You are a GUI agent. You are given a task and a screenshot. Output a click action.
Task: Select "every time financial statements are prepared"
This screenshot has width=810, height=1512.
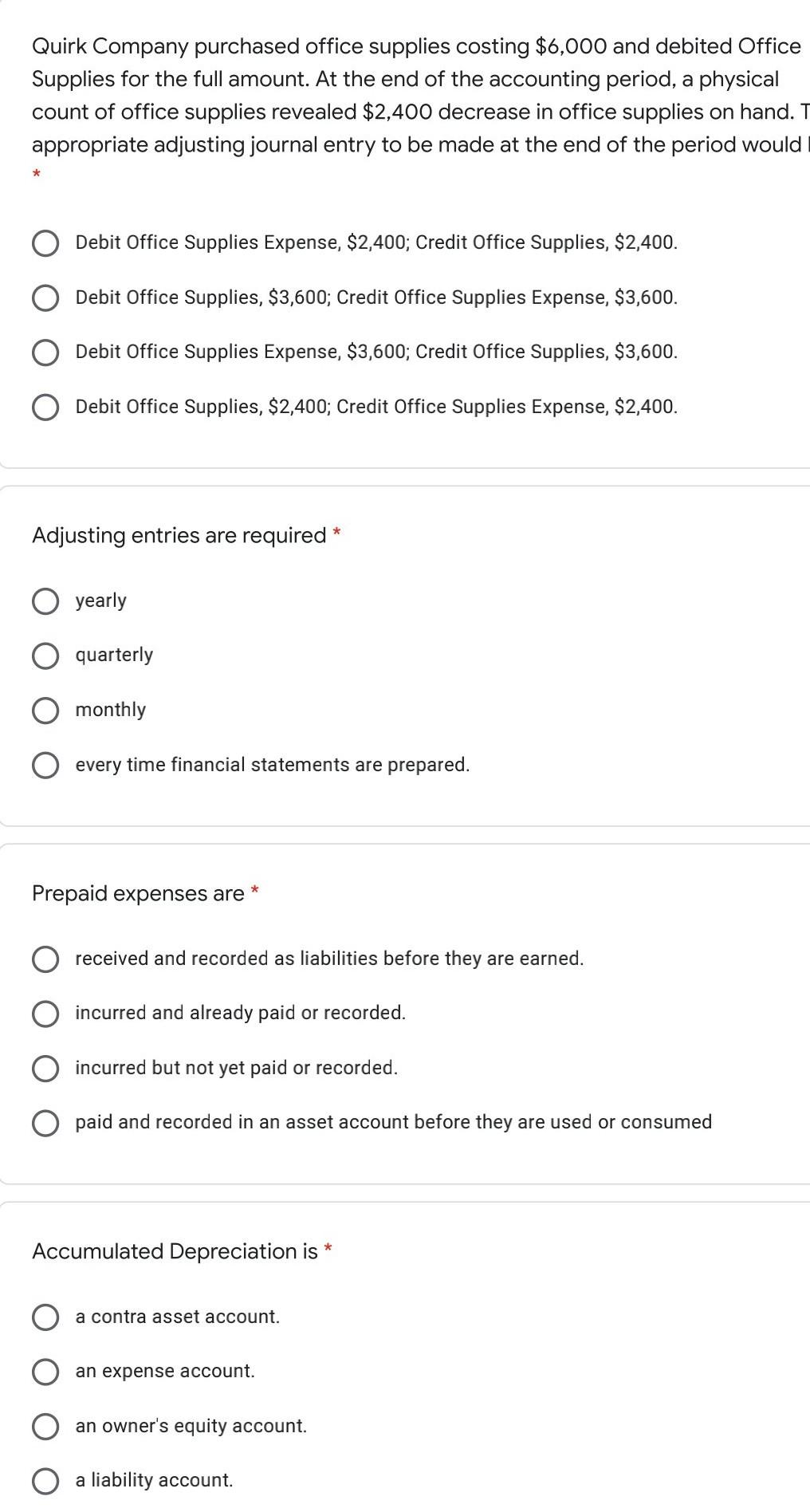45,765
